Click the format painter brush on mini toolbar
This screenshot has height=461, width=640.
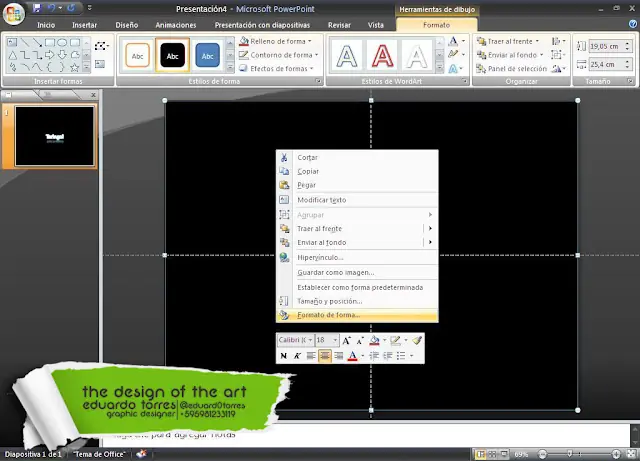click(417, 340)
